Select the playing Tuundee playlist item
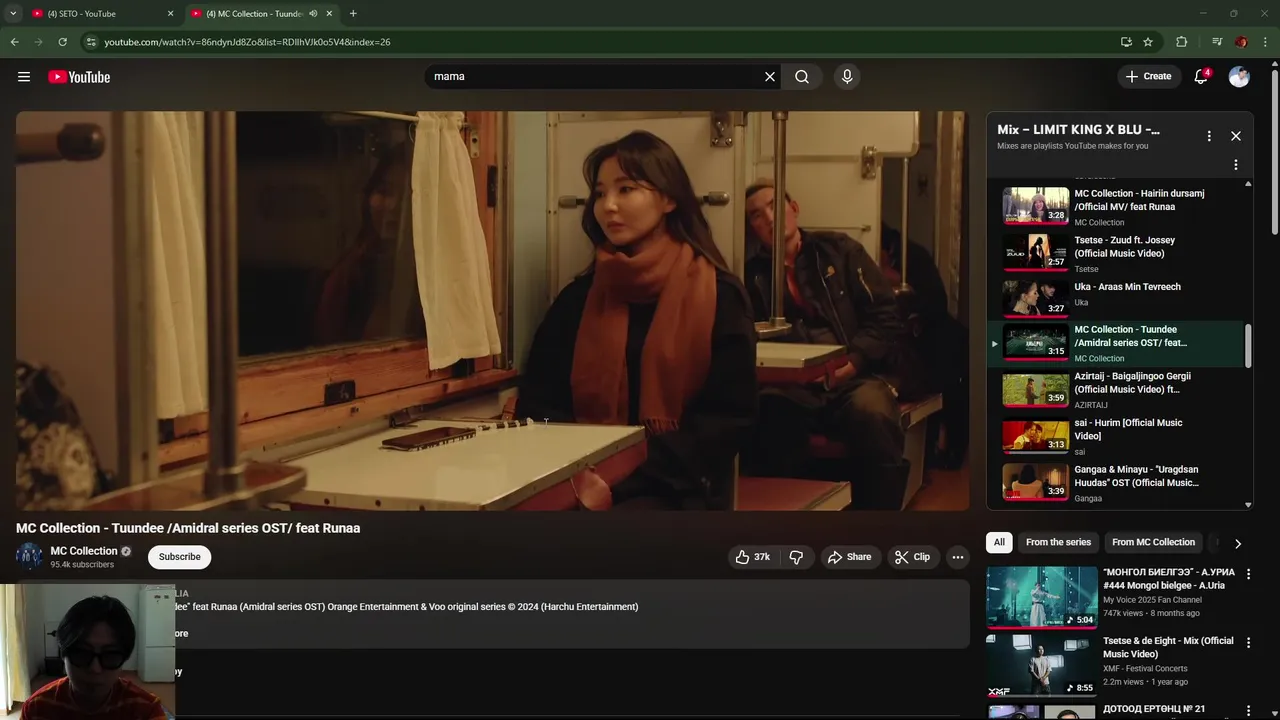 pos(1118,343)
